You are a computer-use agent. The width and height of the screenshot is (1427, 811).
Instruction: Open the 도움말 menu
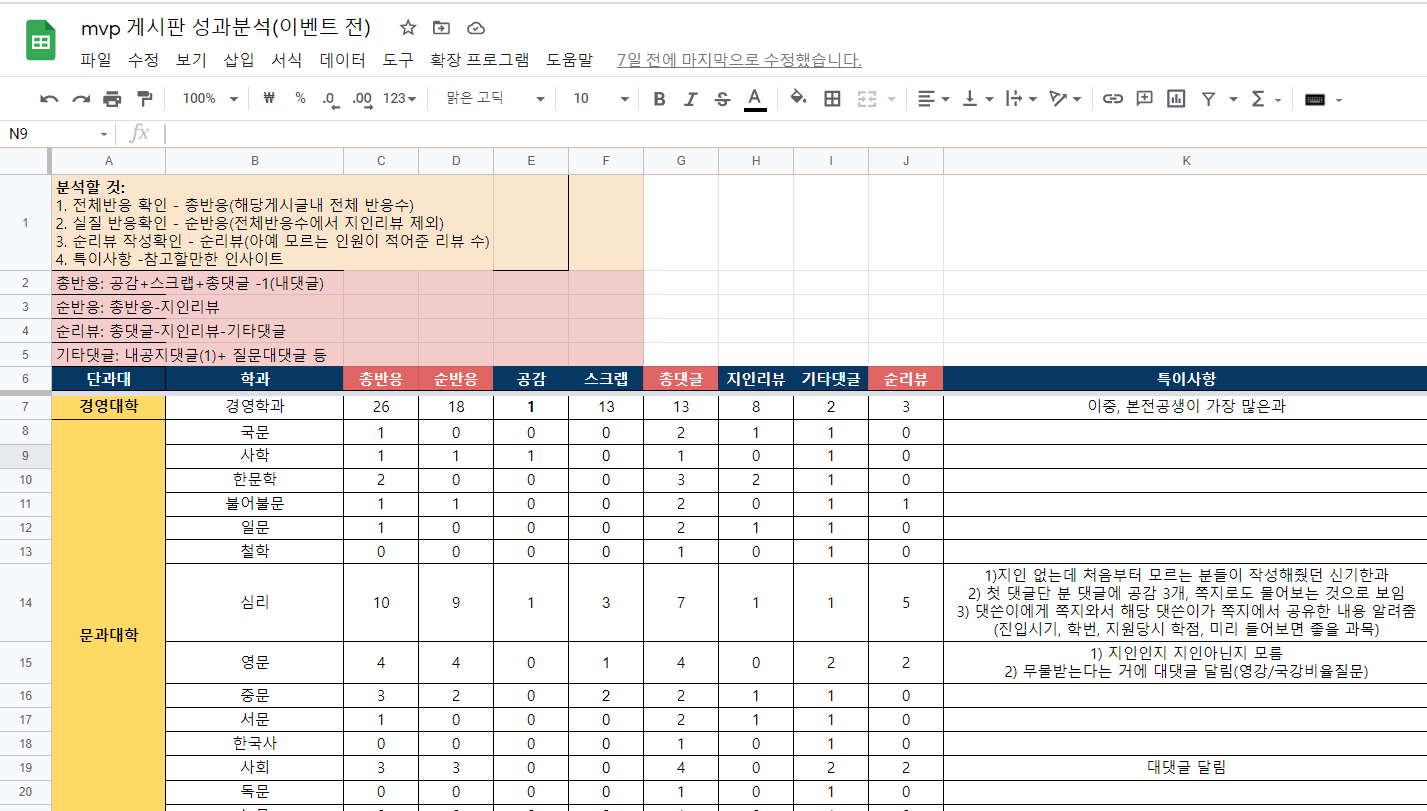570,60
